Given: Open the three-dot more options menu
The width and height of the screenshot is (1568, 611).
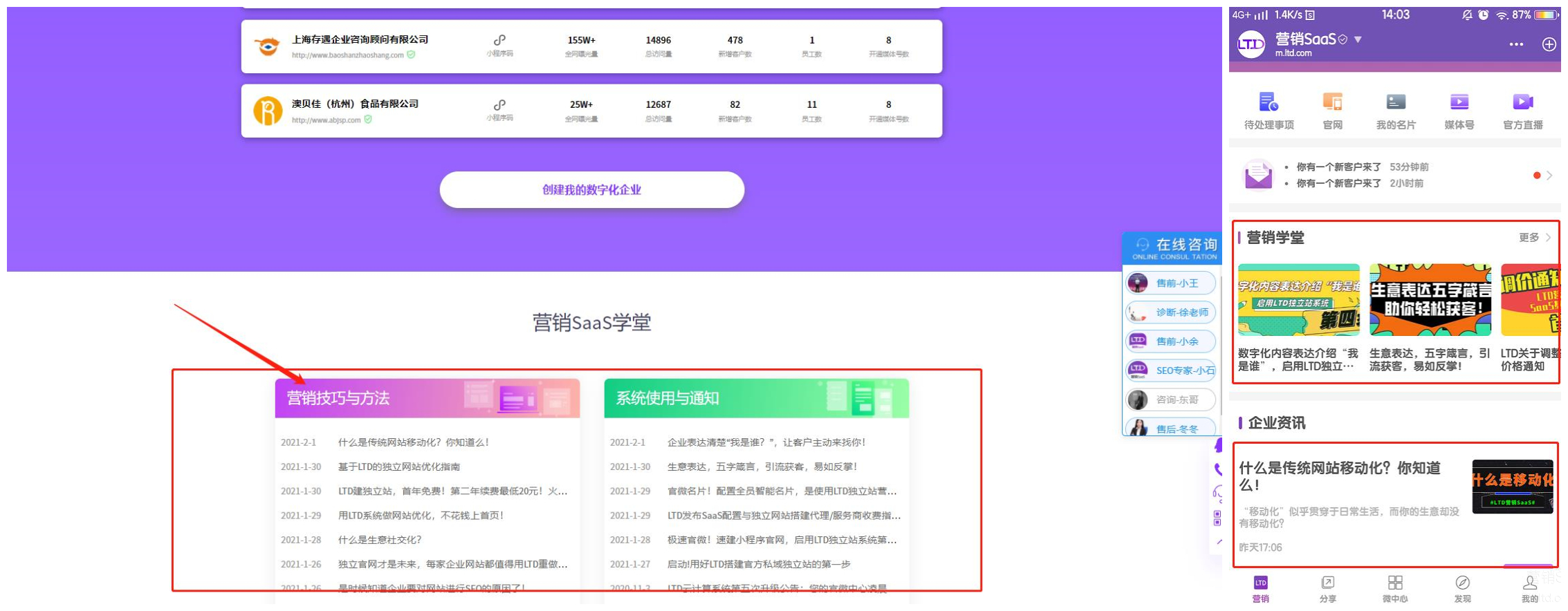Looking at the screenshot, I should click(1515, 44).
